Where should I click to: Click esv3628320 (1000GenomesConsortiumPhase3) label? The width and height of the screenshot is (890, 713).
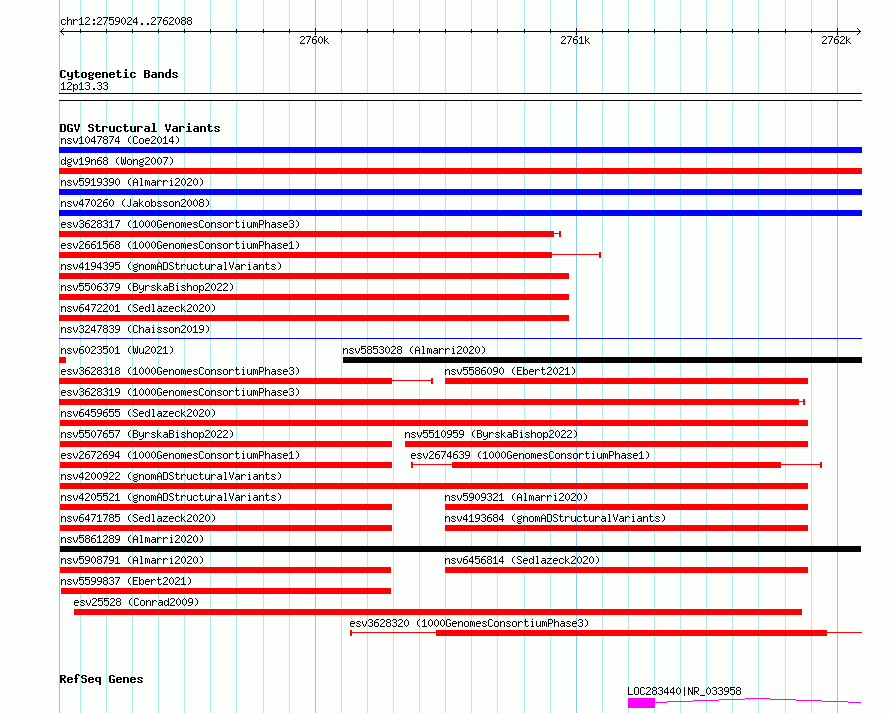[x=469, y=623]
